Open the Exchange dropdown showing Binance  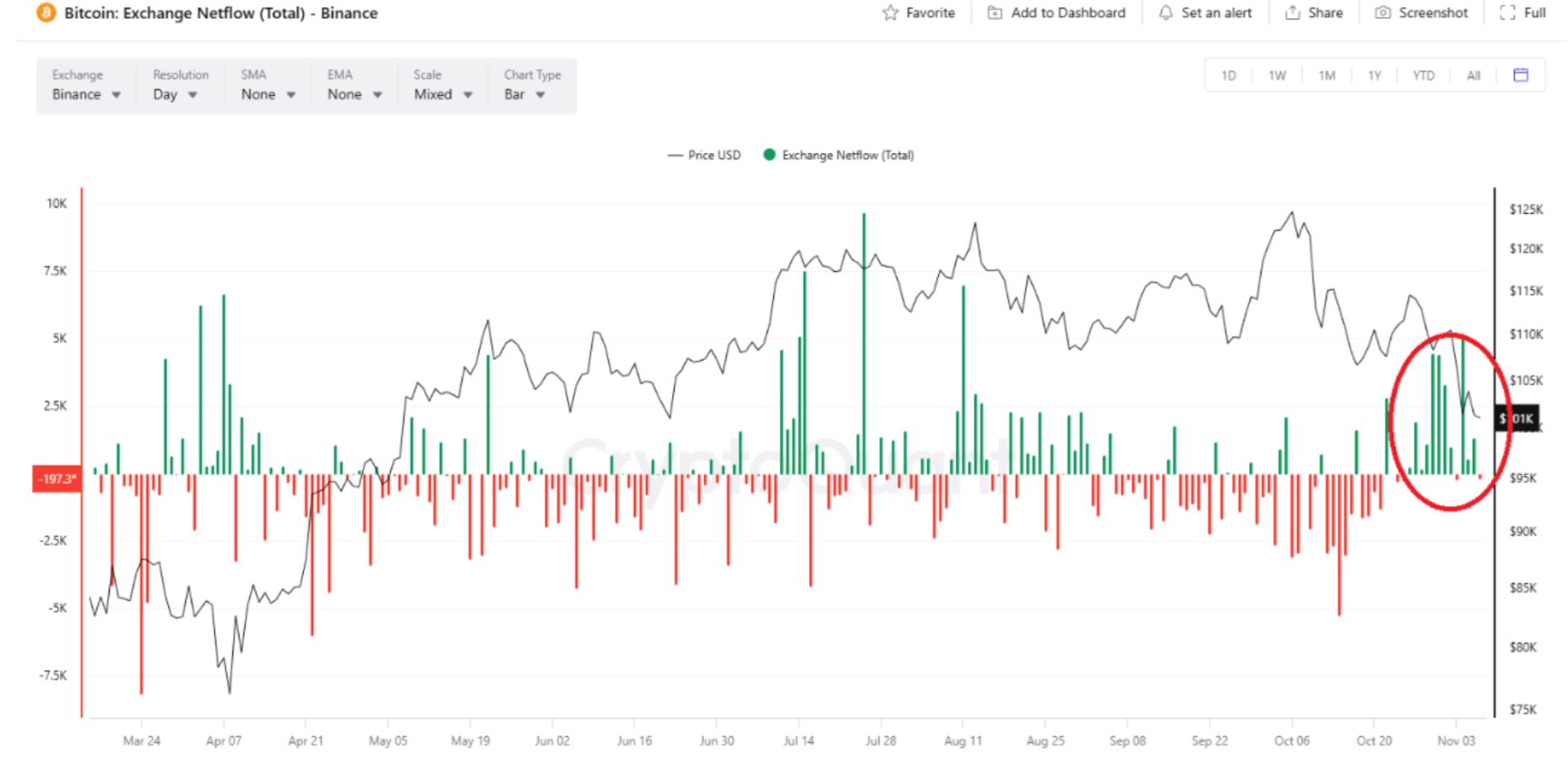click(84, 95)
